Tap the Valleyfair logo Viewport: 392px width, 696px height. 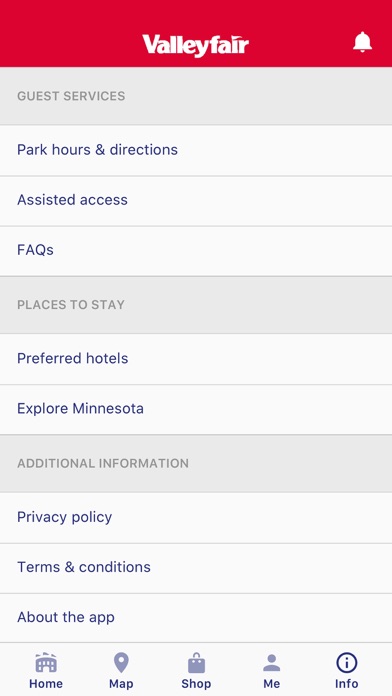pyautogui.click(x=195, y=45)
